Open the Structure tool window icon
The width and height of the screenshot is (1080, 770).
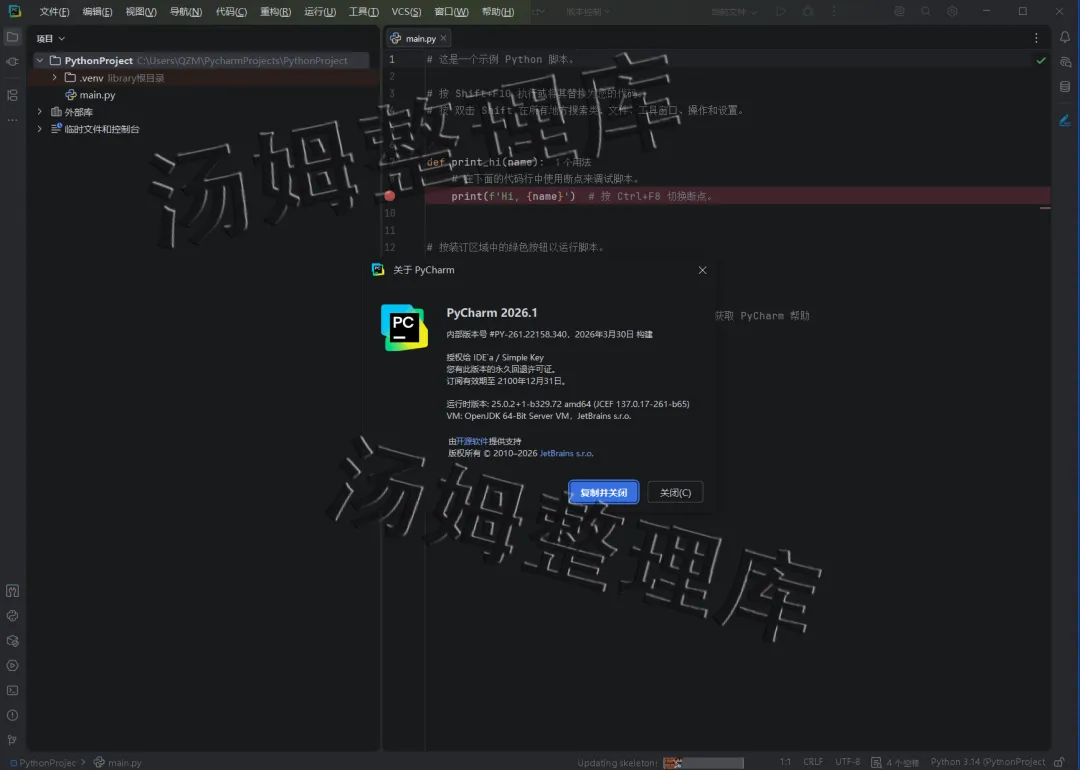(x=12, y=95)
